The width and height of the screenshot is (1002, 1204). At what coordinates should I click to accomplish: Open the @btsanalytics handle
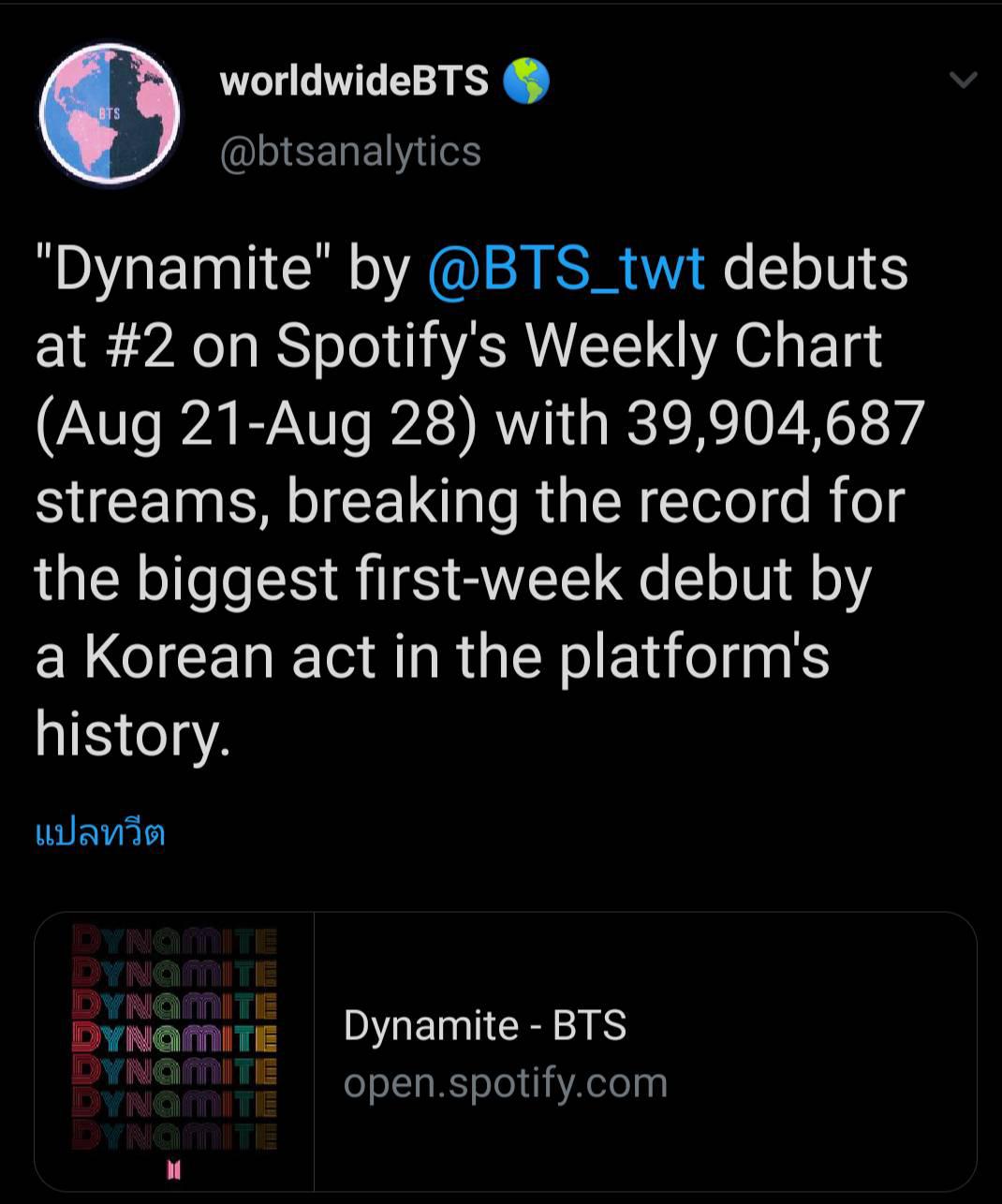tap(350, 151)
